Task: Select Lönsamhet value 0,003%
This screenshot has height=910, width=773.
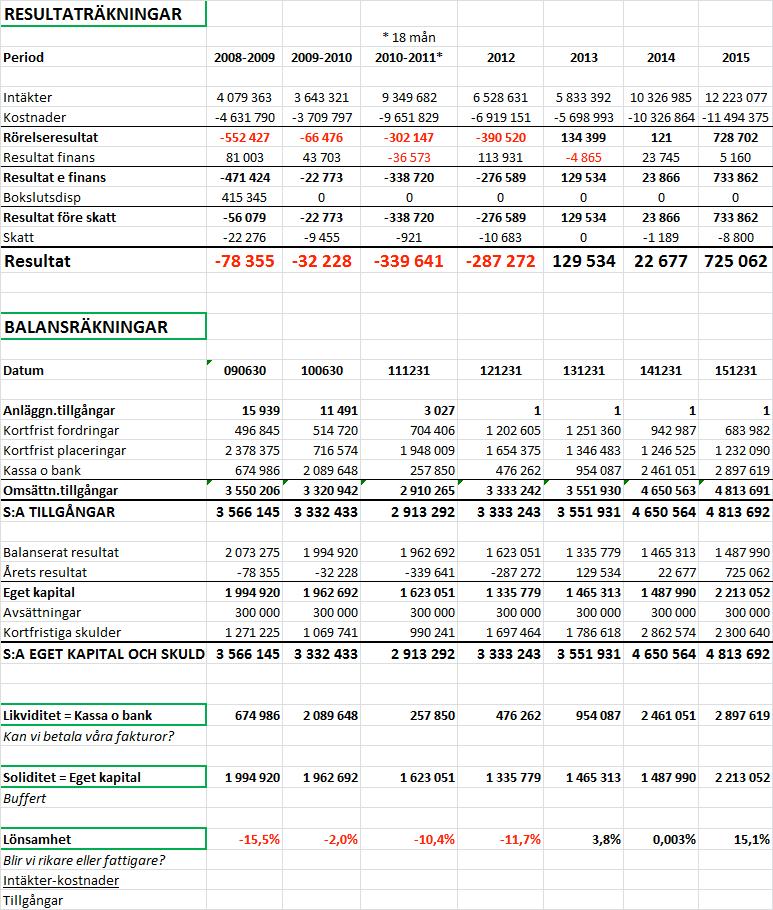Action: point(674,840)
